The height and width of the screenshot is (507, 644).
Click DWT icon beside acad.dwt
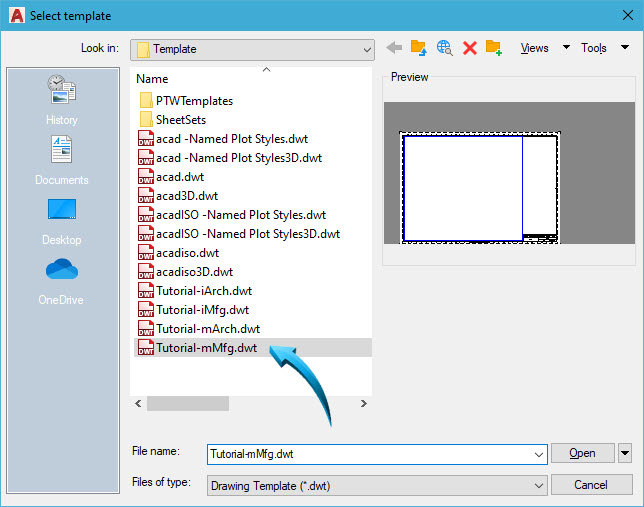pos(146,177)
